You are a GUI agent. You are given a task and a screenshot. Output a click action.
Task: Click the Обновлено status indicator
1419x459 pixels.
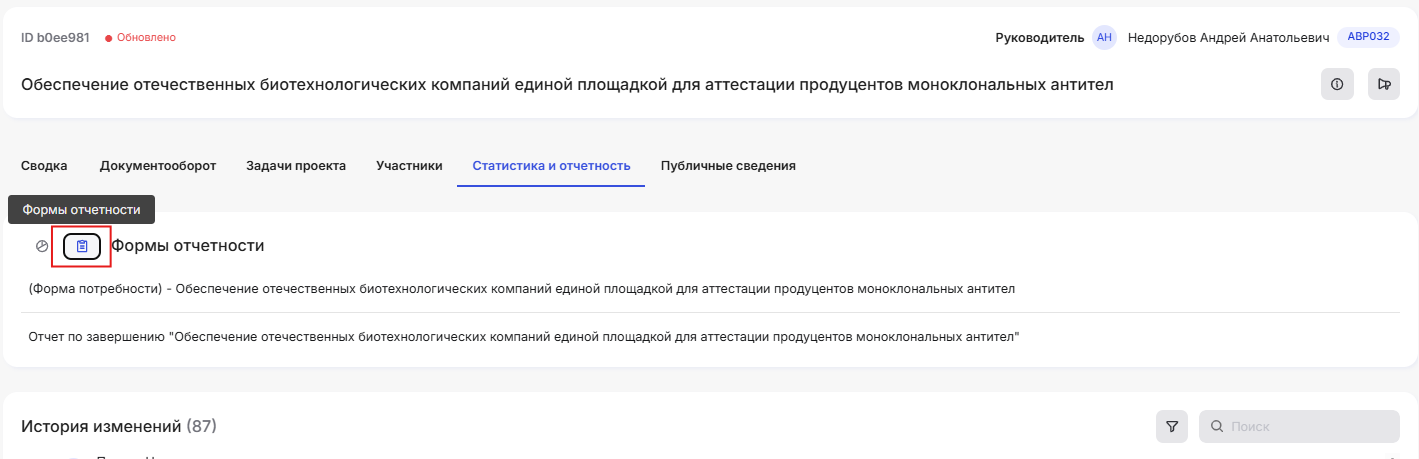pos(140,37)
